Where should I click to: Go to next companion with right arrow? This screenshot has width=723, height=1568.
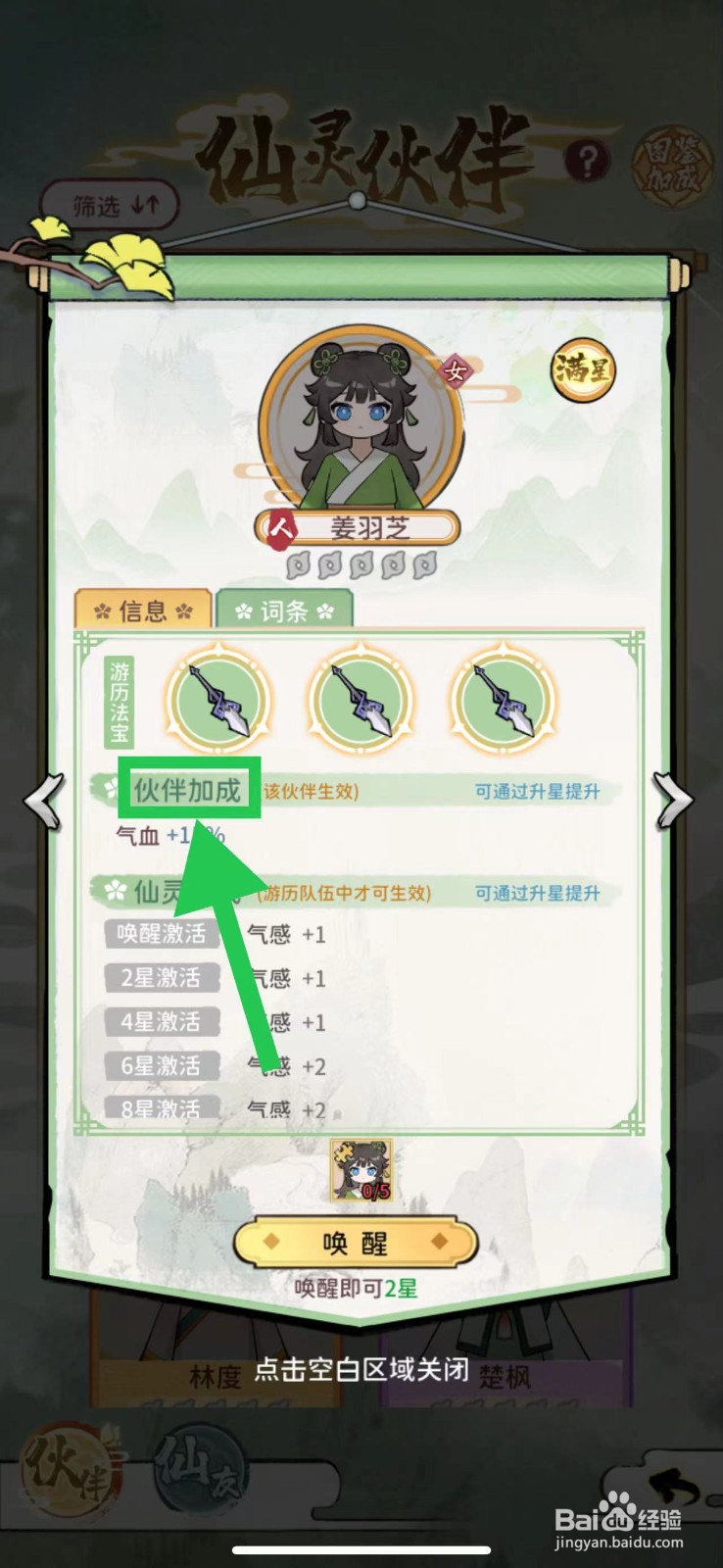[674, 800]
